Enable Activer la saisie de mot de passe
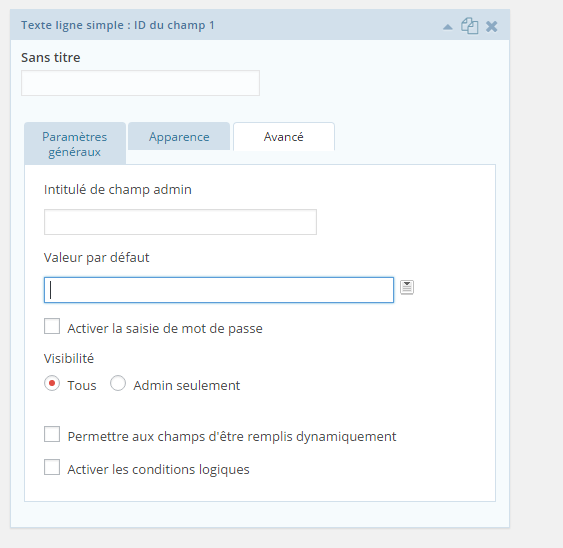The height and width of the screenshot is (548, 563). [x=52, y=326]
